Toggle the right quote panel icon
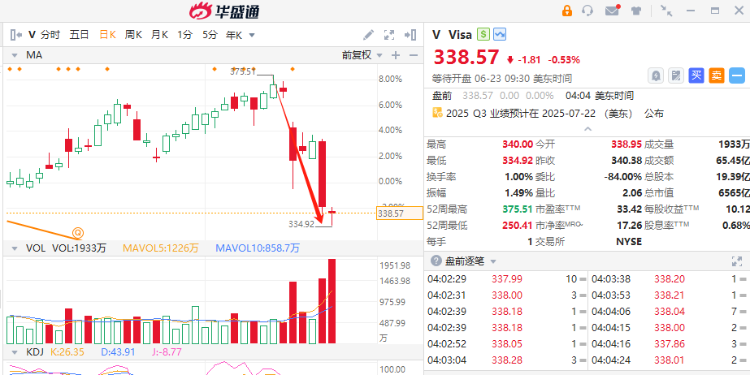 click(x=410, y=35)
